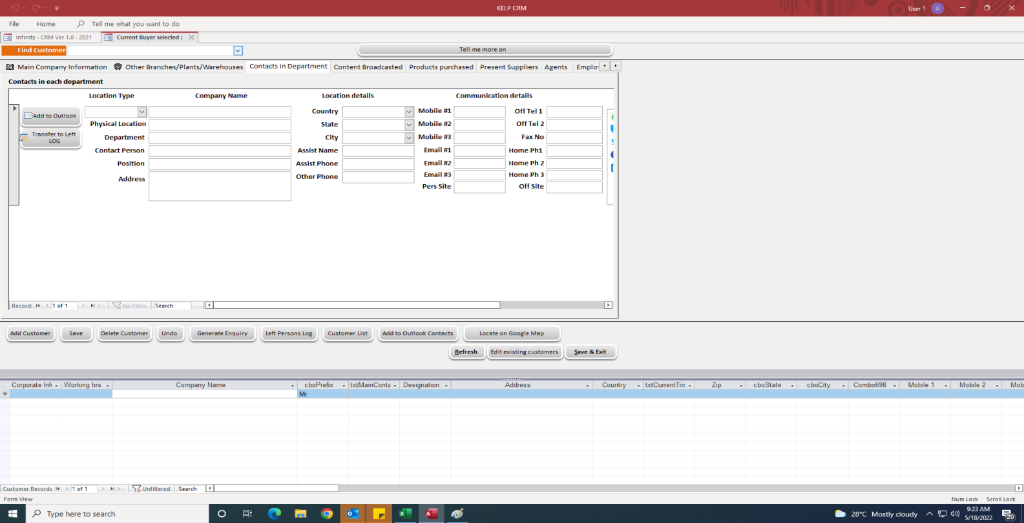Viewport: 1024px width, 523px height.
Task: Open the Country dropdown list
Action: pyautogui.click(x=409, y=112)
